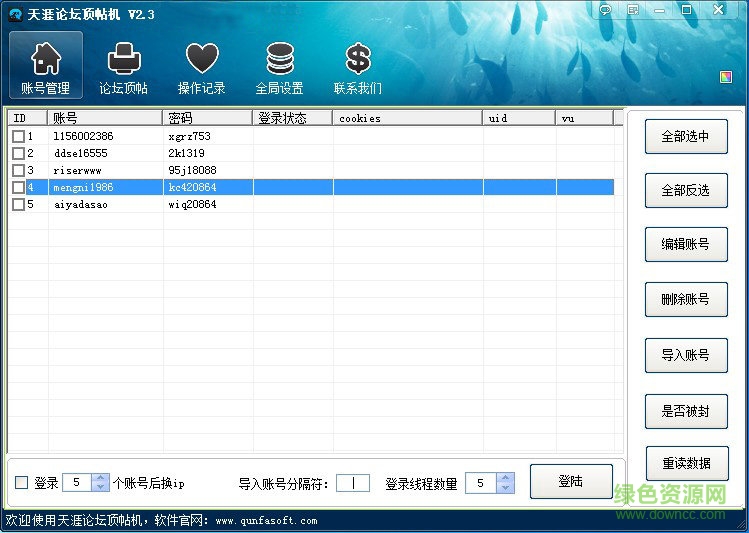This screenshot has width=749, height=533.
Task: Click the app logo in title bar
Action: [15, 14]
